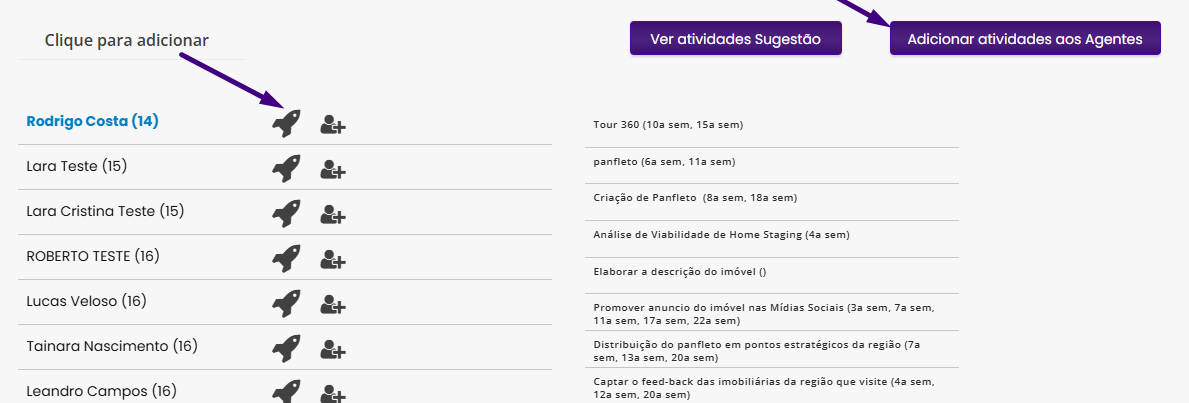Click the rocket icon for ROBERTO TESTE
This screenshot has width=1189, height=403.
286,258
